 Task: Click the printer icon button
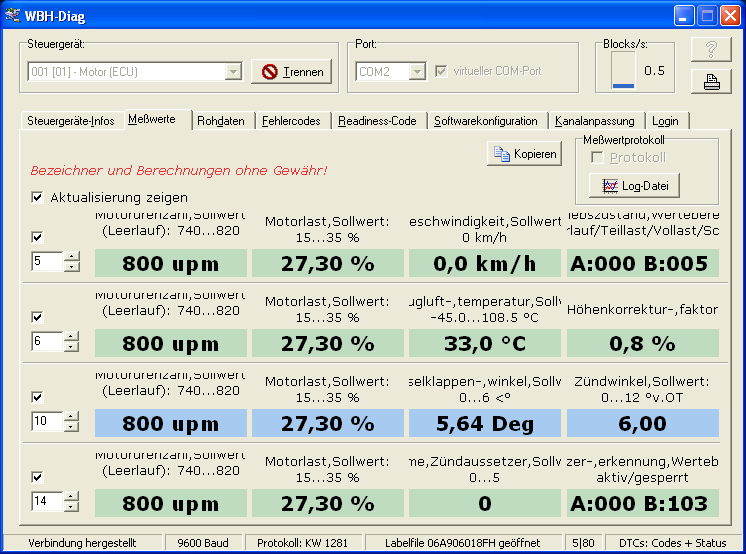click(711, 83)
